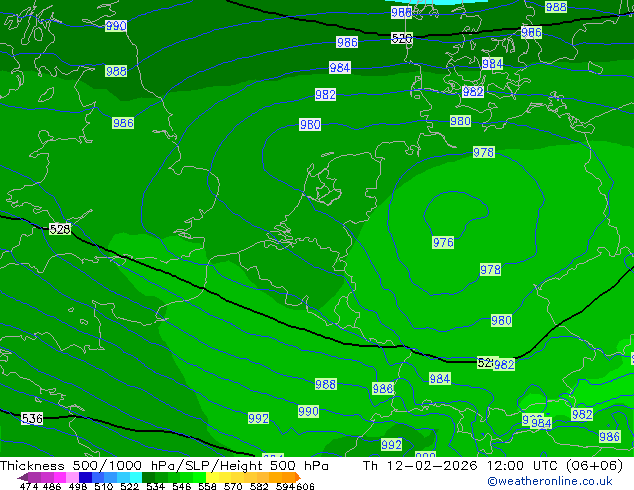Click the 976 isobar label at the low centre

pos(443,243)
